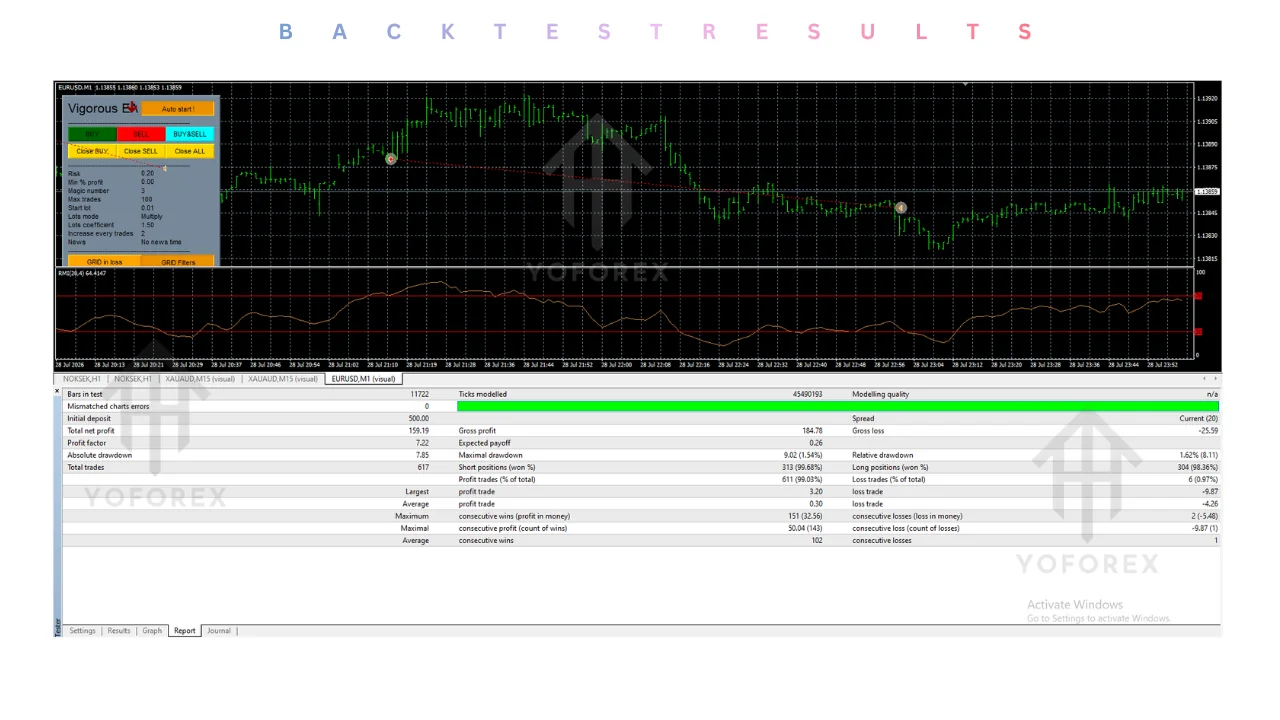The height and width of the screenshot is (720, 1280).
Task: Click the cyan BUY&SELL button
Action: tap(190, 134)
